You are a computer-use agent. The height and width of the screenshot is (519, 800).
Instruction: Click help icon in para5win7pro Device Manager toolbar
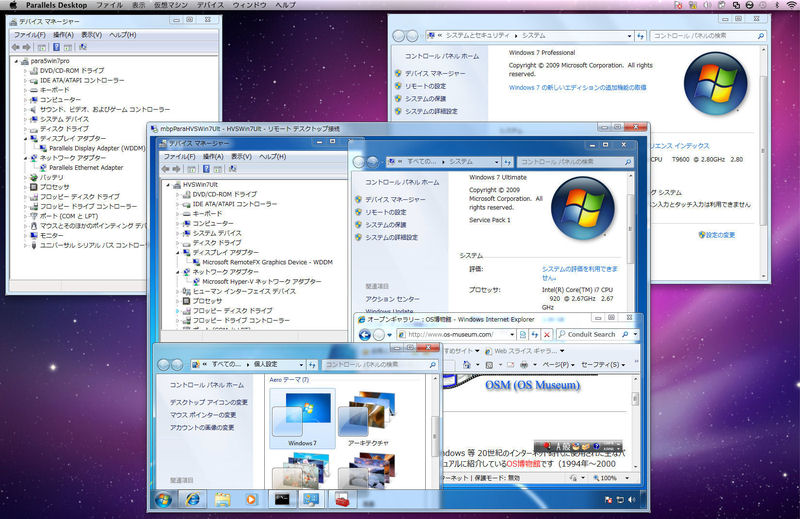tap(56, 47)
